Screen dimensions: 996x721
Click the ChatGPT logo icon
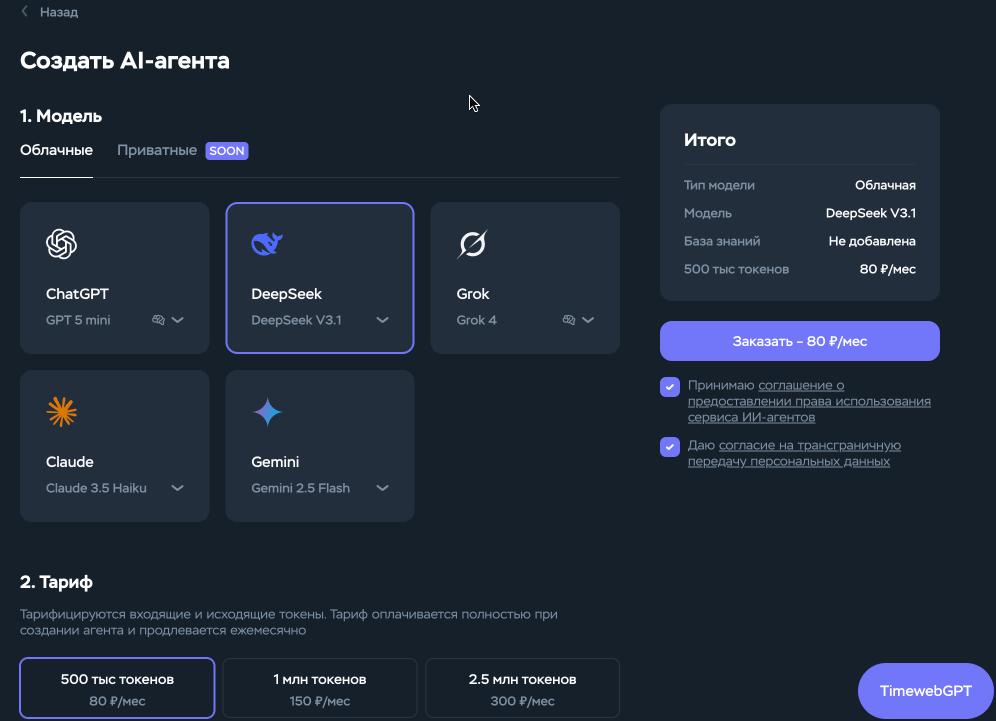(x=62, y=244)
